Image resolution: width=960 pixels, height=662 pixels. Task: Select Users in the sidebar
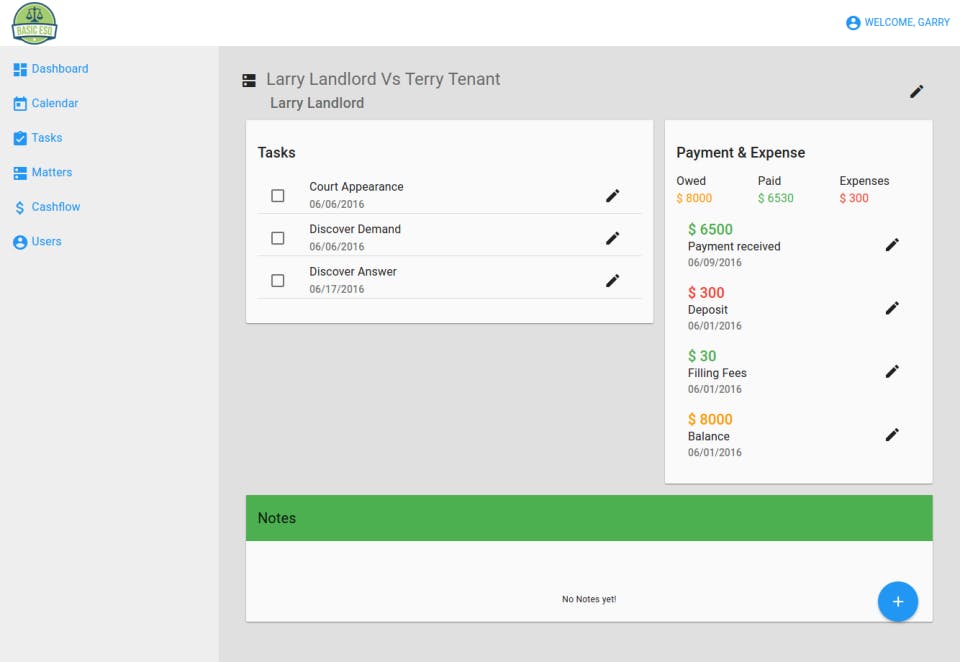(46, 241)
